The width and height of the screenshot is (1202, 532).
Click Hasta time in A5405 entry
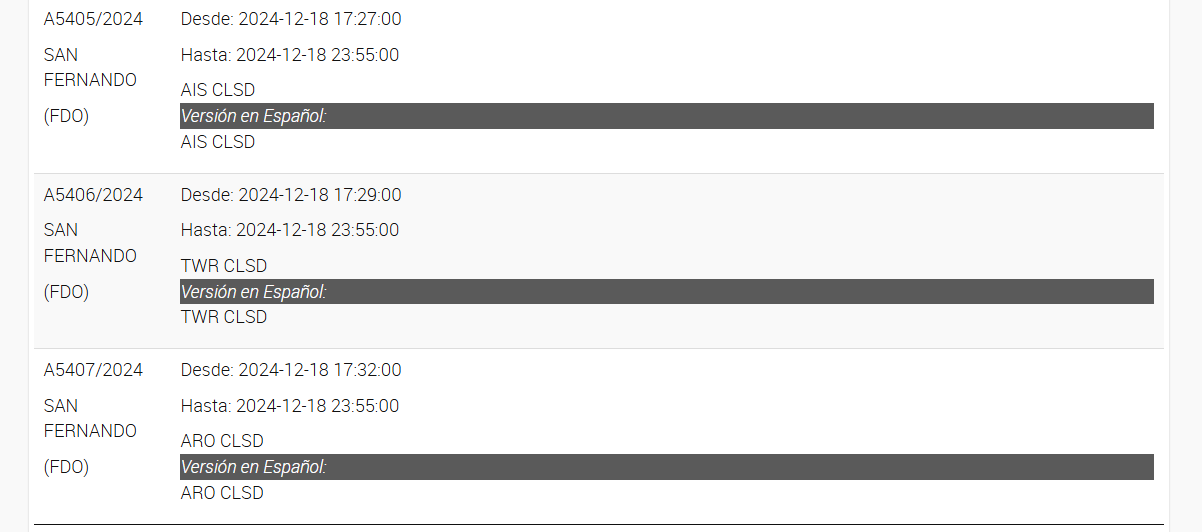click(290, 55)
